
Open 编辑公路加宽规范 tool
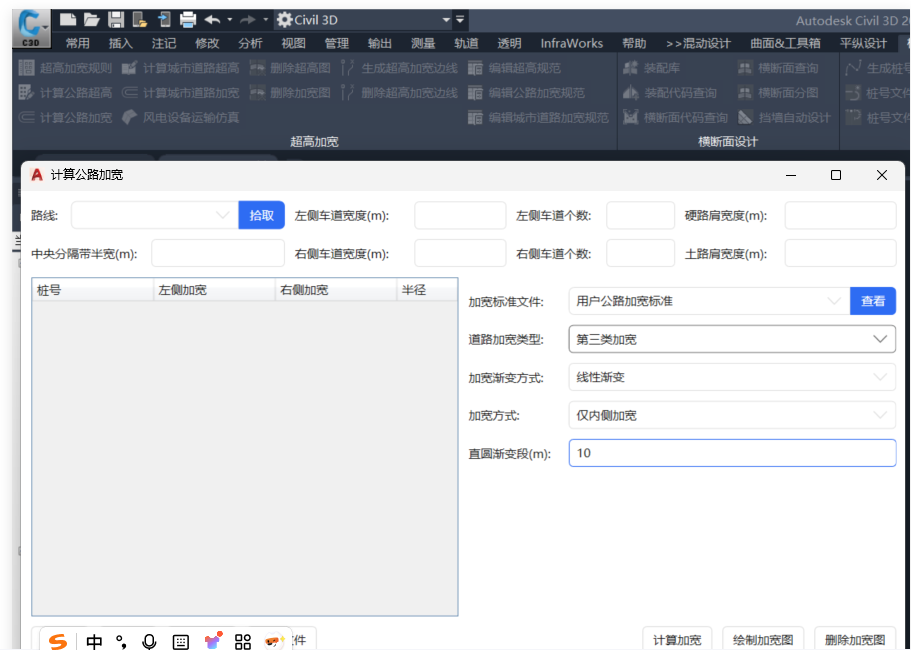[526, 92]
